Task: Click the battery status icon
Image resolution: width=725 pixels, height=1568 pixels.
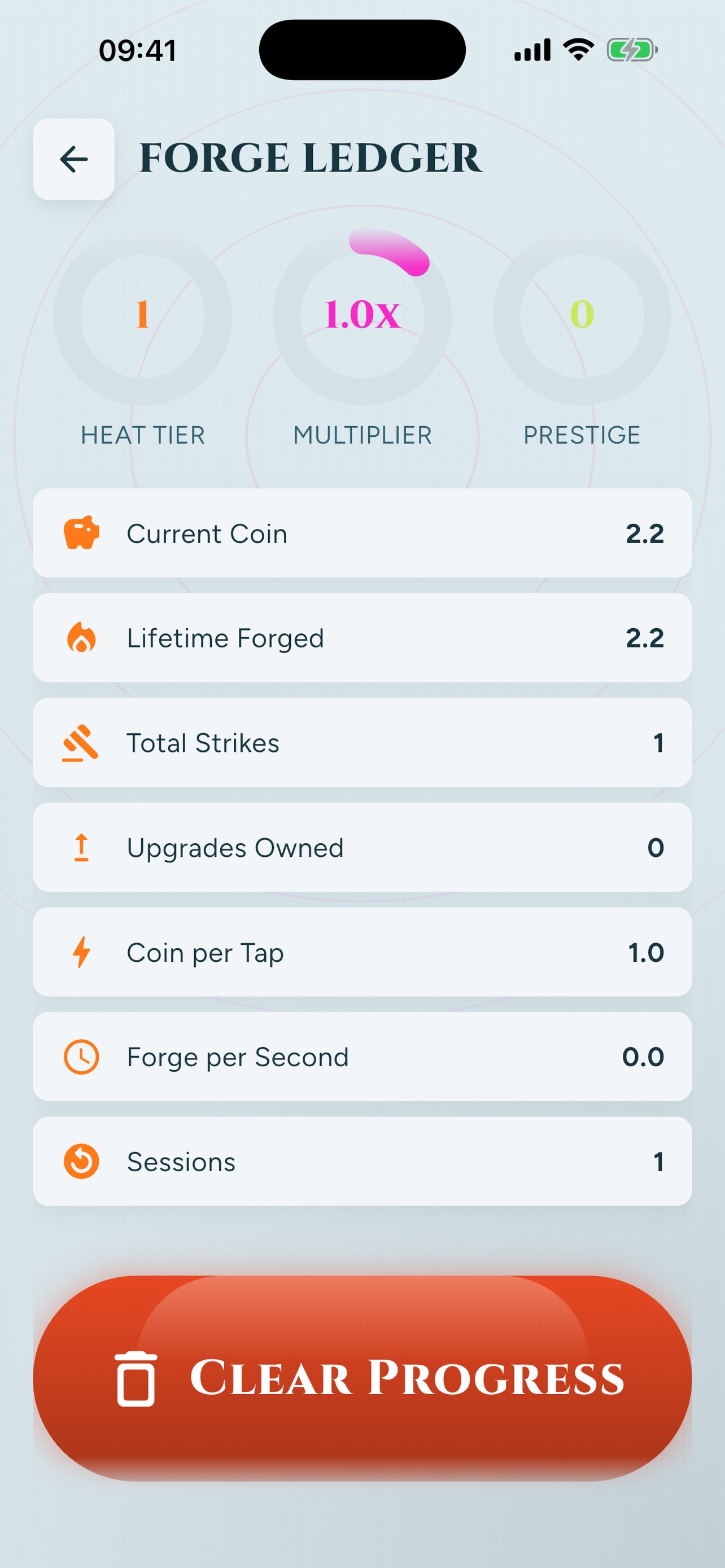Action: click(632, 50)
